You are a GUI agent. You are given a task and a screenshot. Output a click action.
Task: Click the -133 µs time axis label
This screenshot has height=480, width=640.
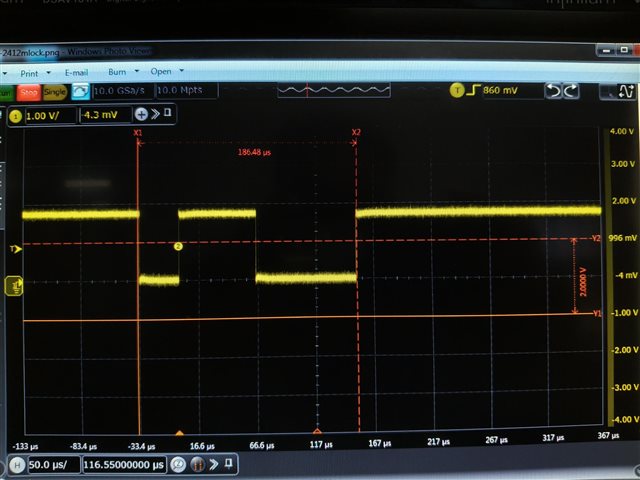[25, 447]
